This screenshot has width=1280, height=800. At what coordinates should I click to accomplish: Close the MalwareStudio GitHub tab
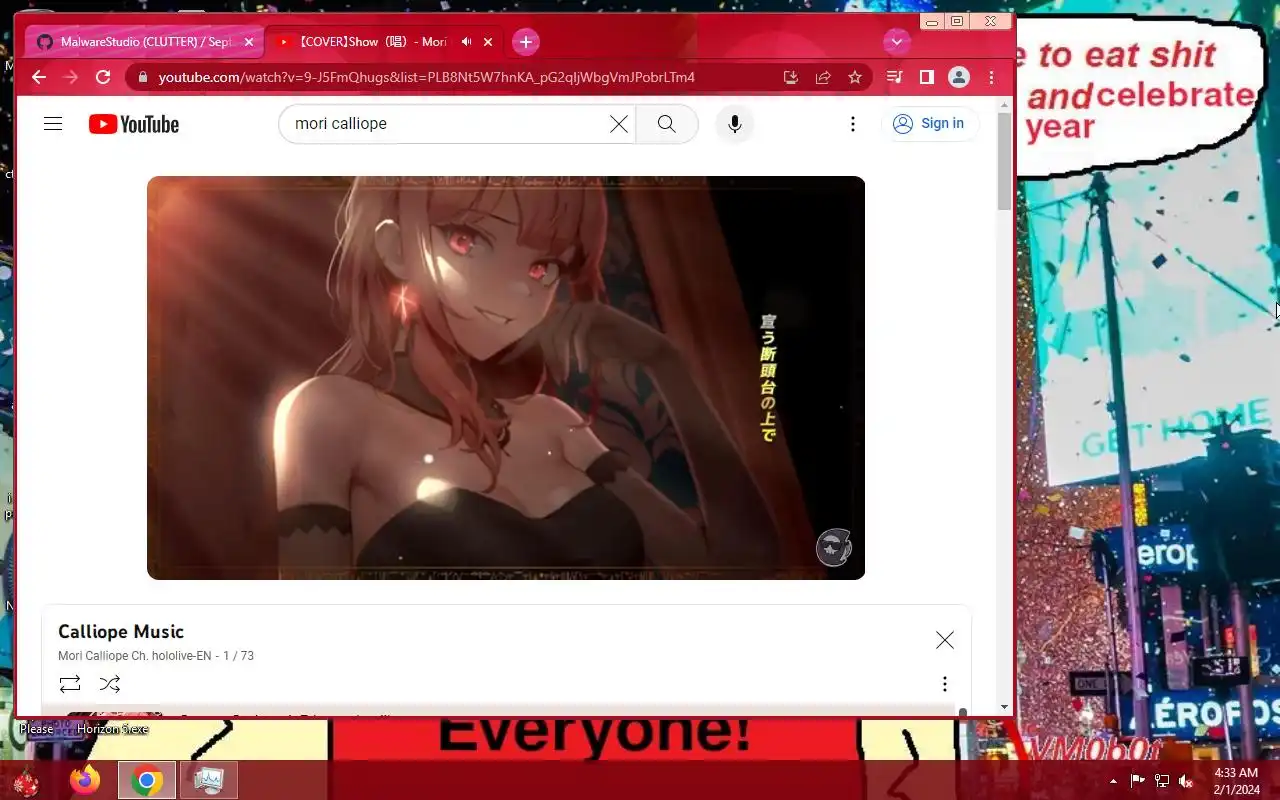click(249, 42)
